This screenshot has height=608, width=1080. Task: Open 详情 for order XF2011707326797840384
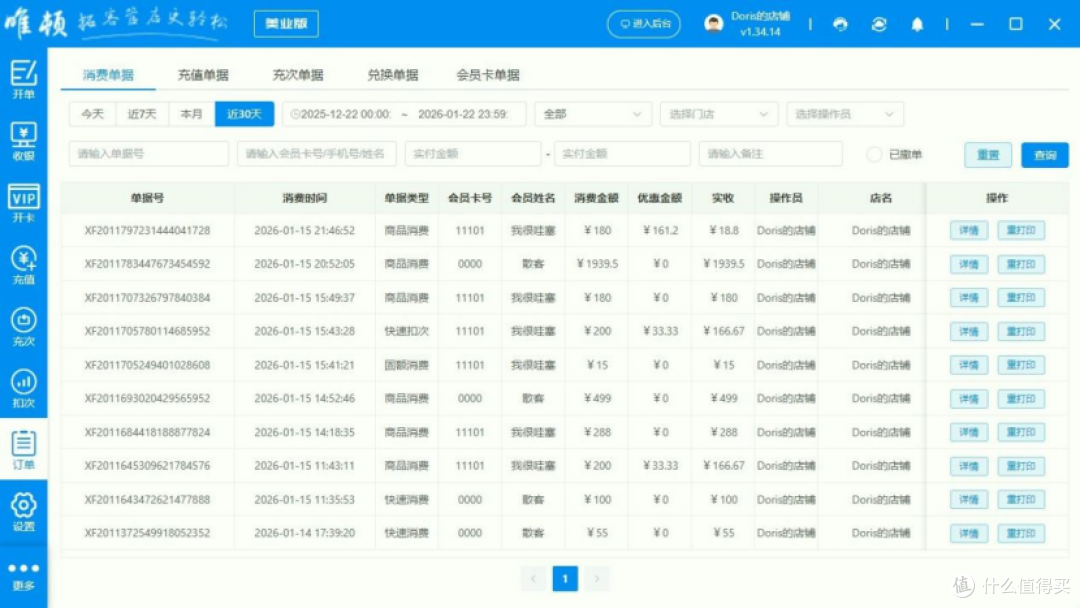pos(969,297)
